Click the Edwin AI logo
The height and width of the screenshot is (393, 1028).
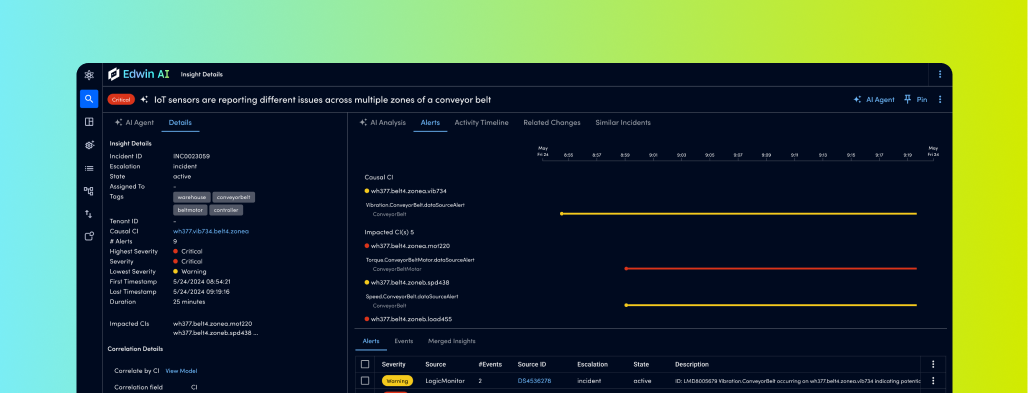point(138,74)
